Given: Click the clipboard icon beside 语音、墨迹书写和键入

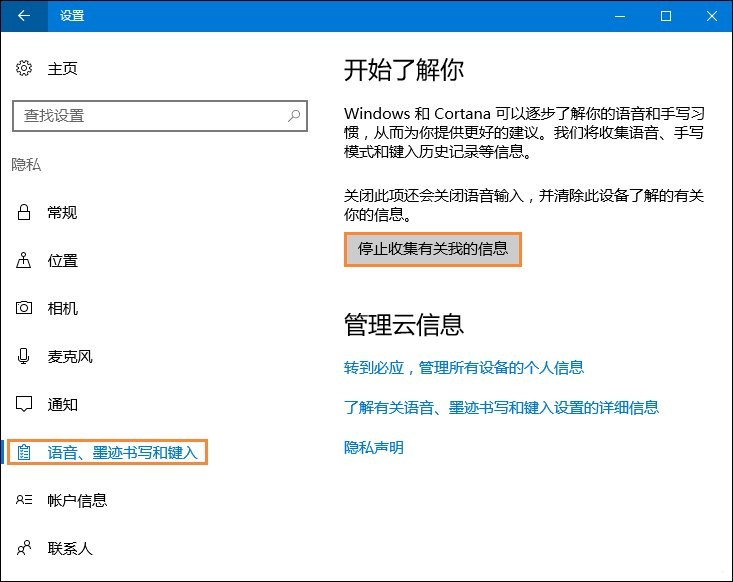Looking at the screenshot, I should point(24,453).
